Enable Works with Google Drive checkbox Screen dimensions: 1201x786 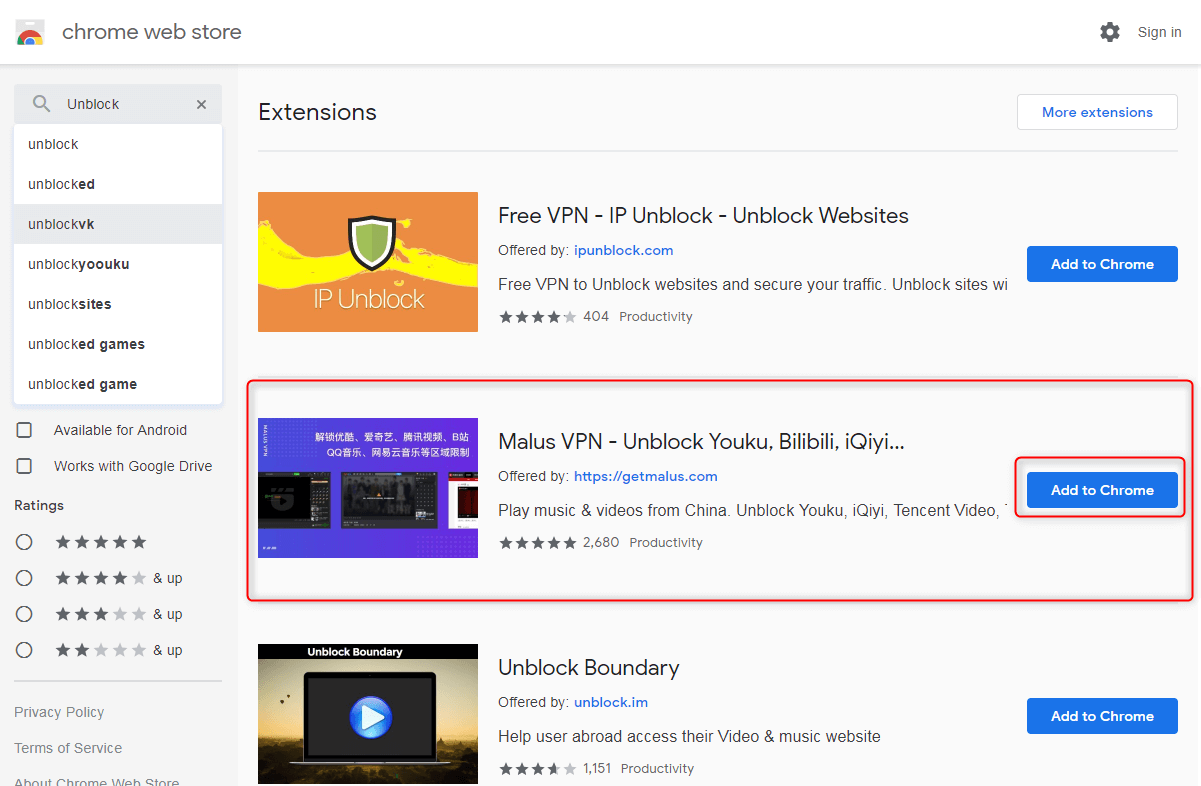tap(24, 466)
